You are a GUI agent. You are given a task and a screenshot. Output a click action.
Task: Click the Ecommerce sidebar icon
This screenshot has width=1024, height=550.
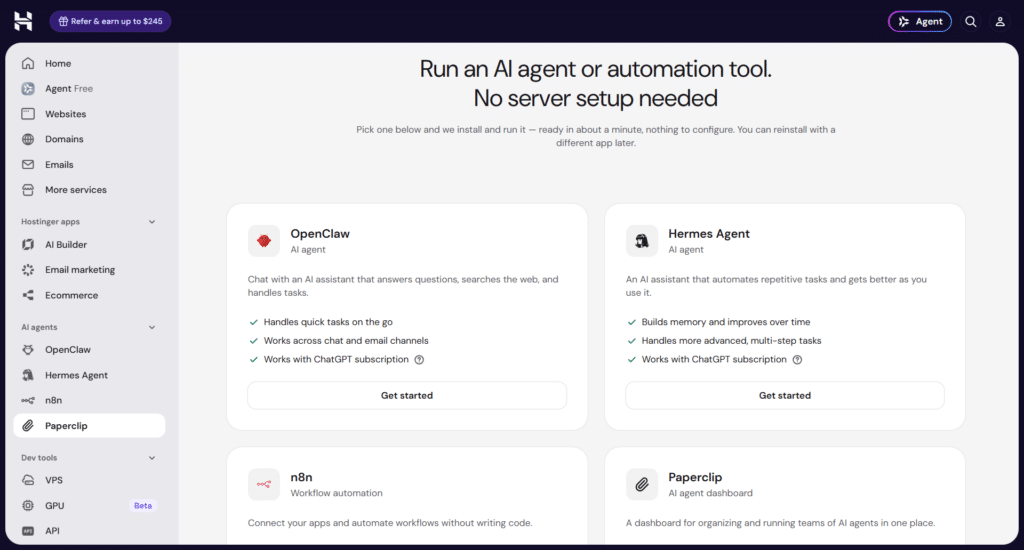[28, 295]
